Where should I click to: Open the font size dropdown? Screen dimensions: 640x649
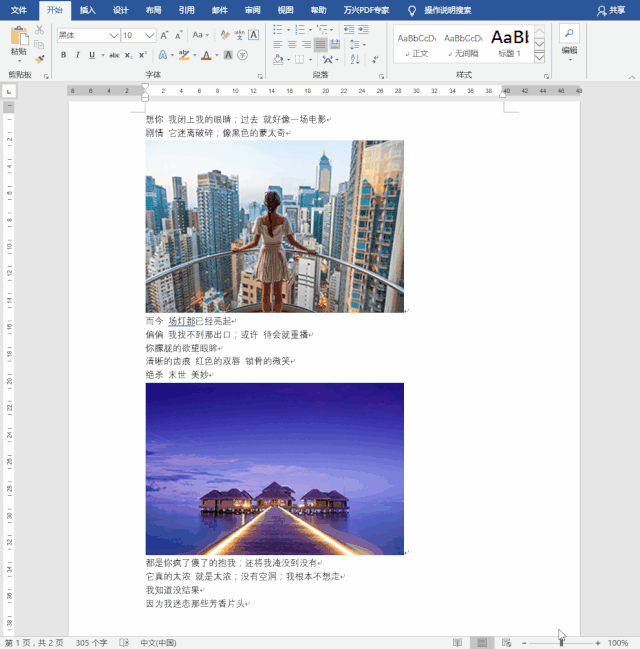[149, 35]
